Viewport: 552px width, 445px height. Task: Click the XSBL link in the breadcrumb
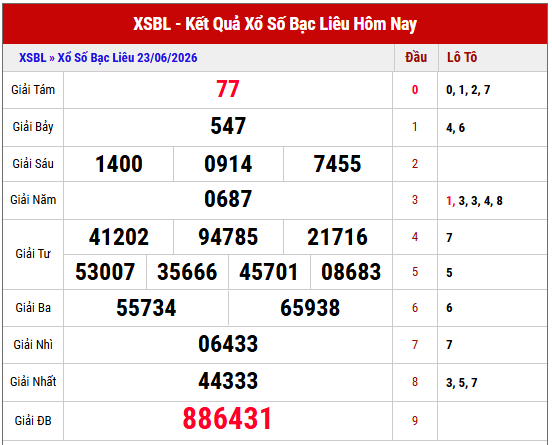pos(32,58)
